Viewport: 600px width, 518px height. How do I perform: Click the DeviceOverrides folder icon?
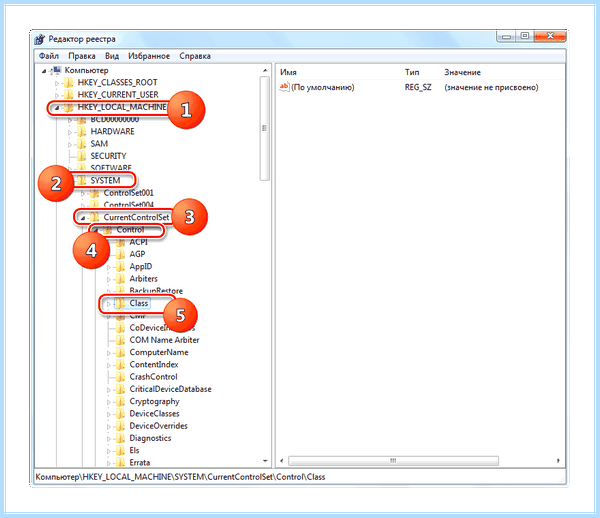[121, 426]
